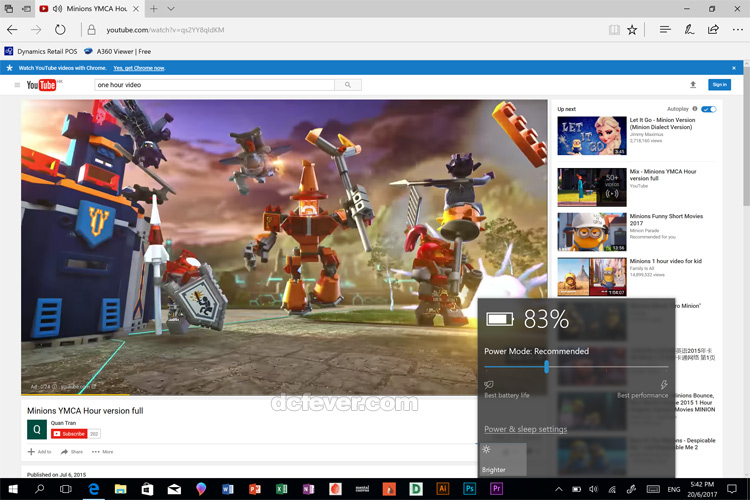Click the video ad progress bar

coord(284,395)
